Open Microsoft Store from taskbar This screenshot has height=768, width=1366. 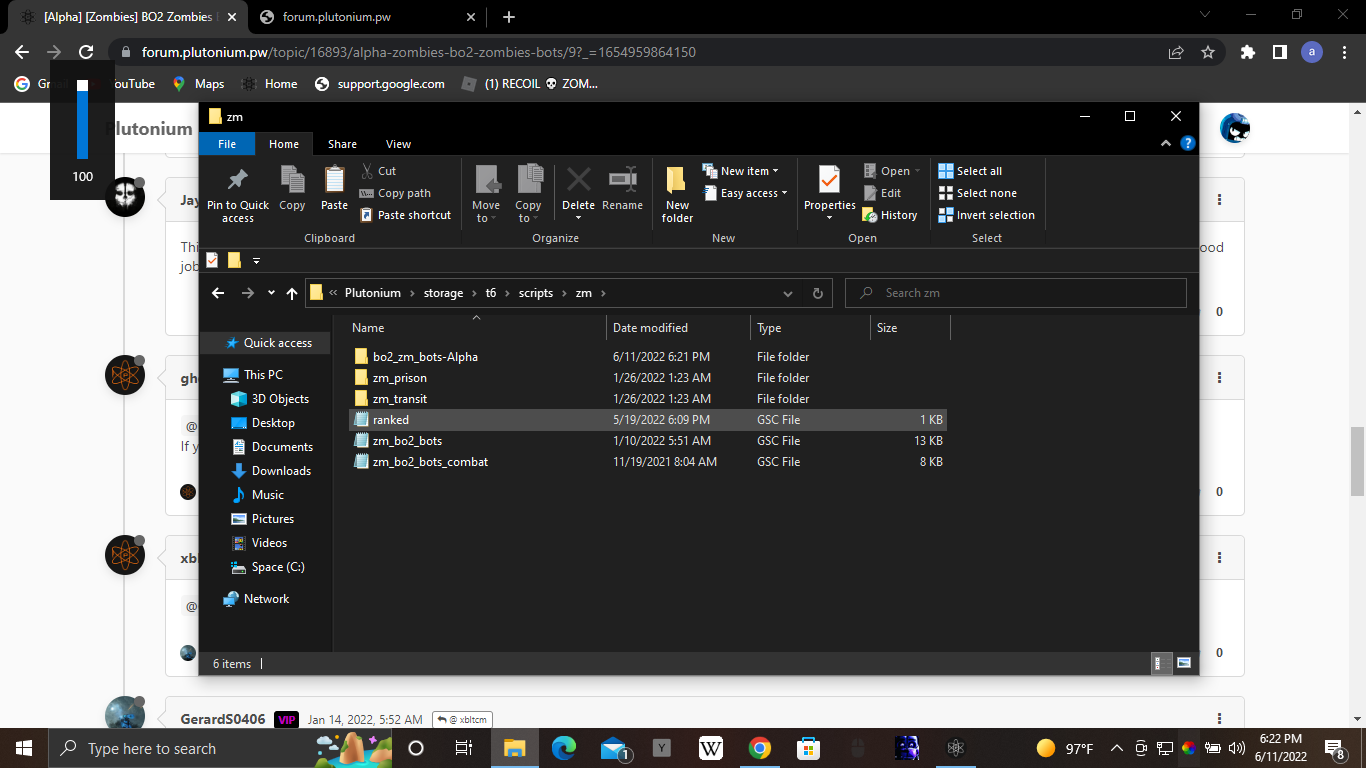808,748
